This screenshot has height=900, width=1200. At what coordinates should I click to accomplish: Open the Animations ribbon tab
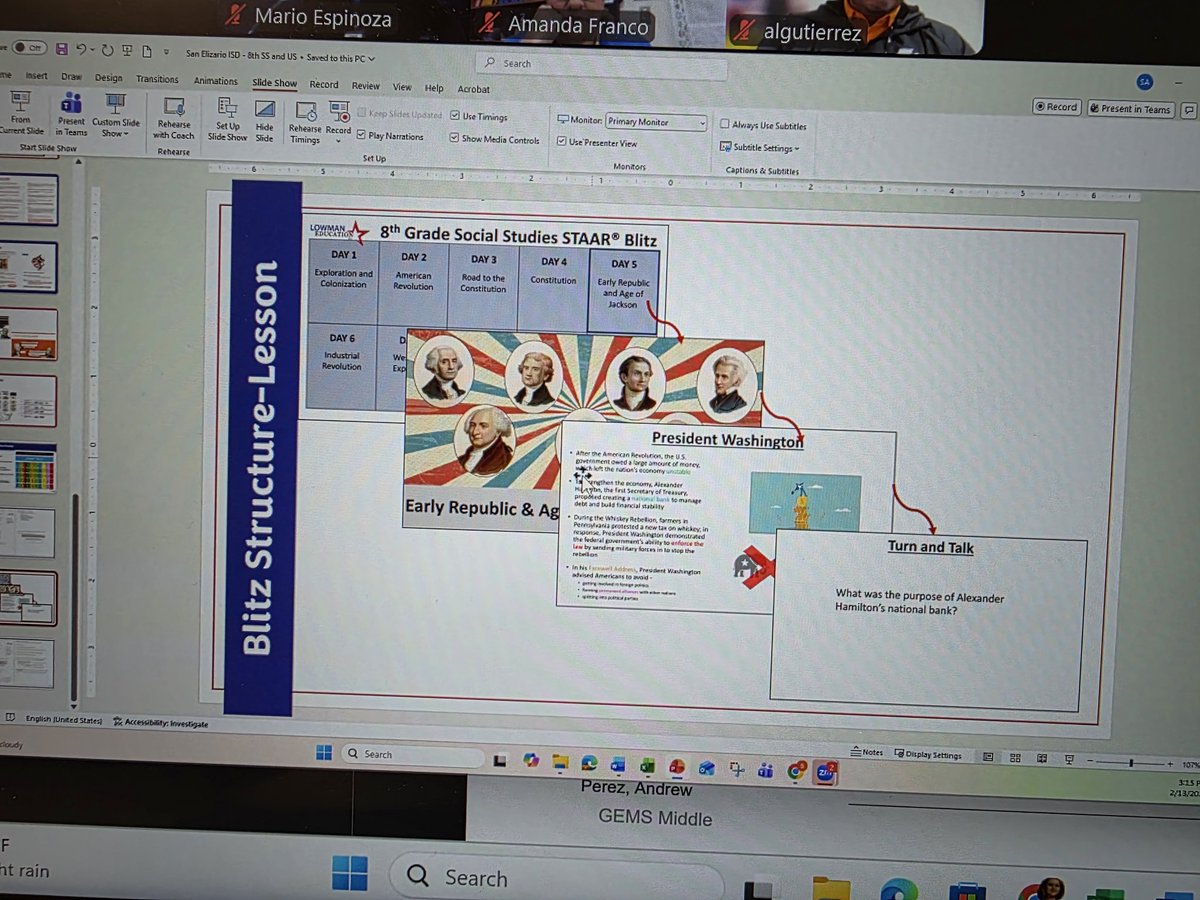click(x=216, y=81)
